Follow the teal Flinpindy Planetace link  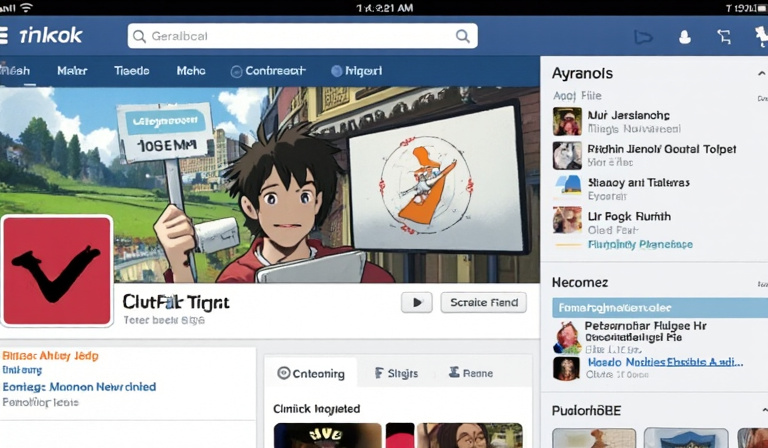click(x=640, y=244)
